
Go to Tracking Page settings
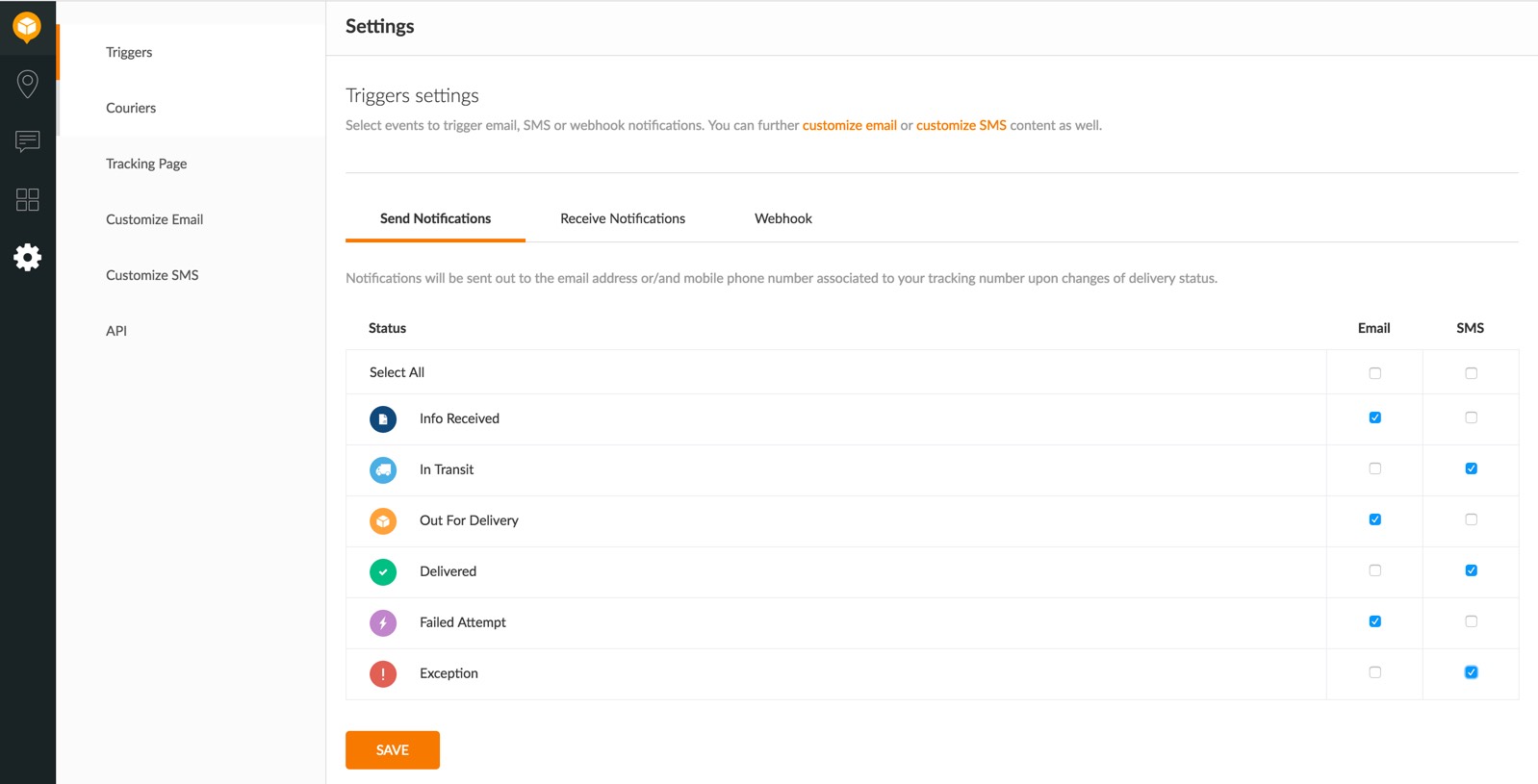point(146,164)
